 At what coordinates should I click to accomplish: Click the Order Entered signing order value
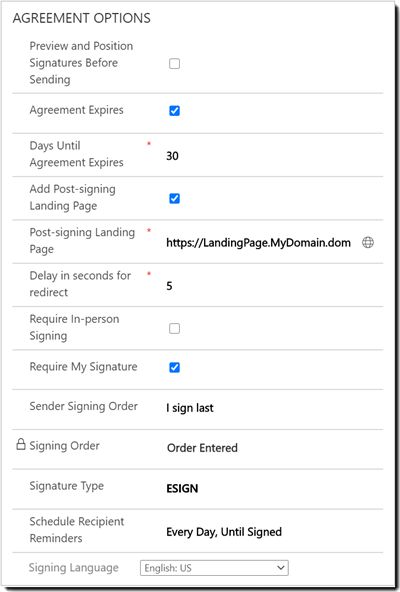pos(202,448)
